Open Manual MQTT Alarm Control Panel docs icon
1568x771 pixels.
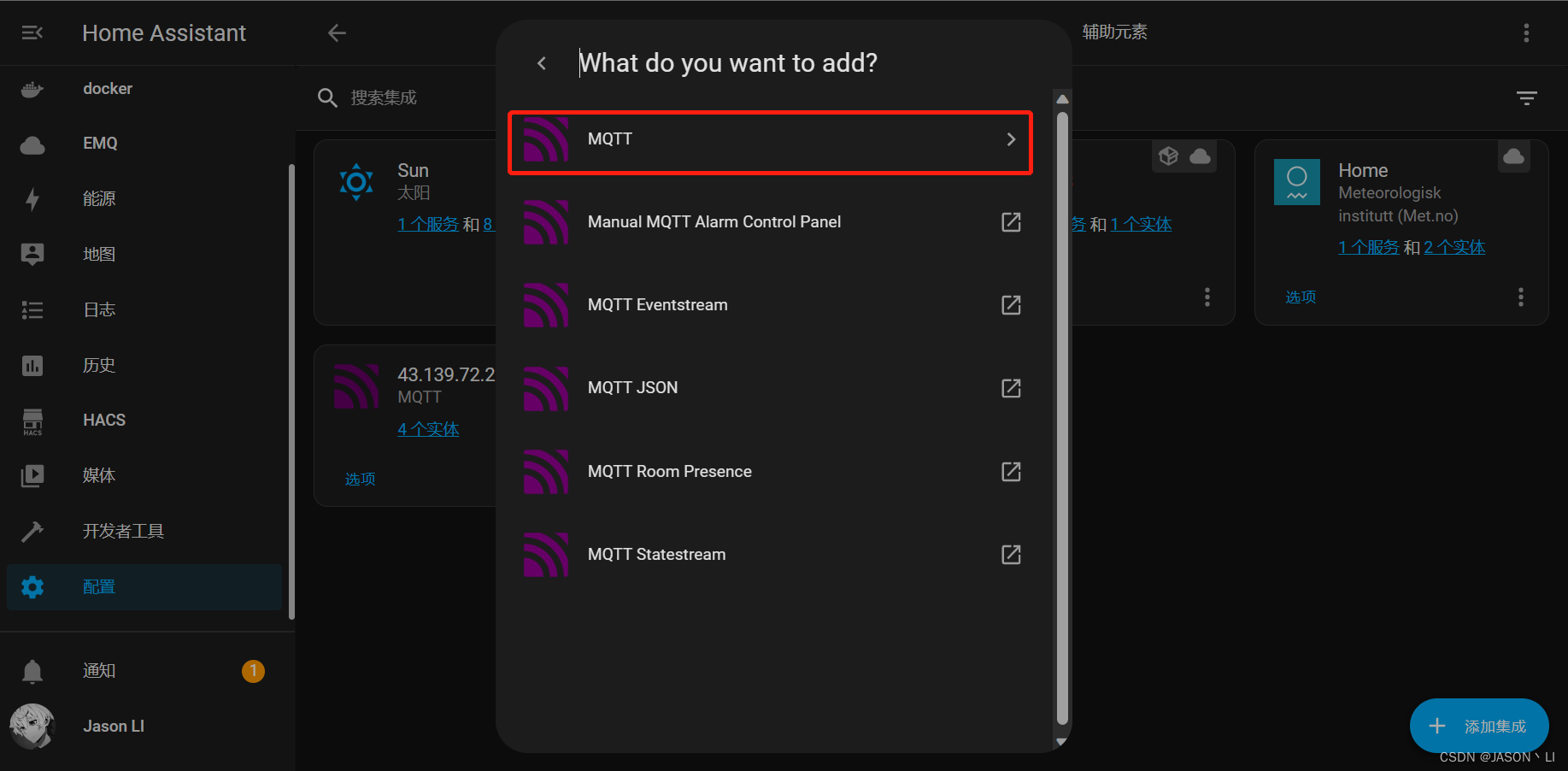[x=1011, y=222]
